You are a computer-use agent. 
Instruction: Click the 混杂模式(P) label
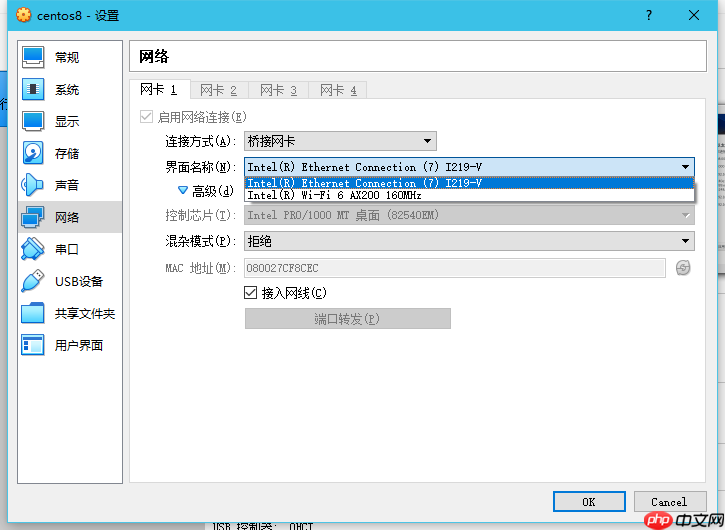[201, 241]
